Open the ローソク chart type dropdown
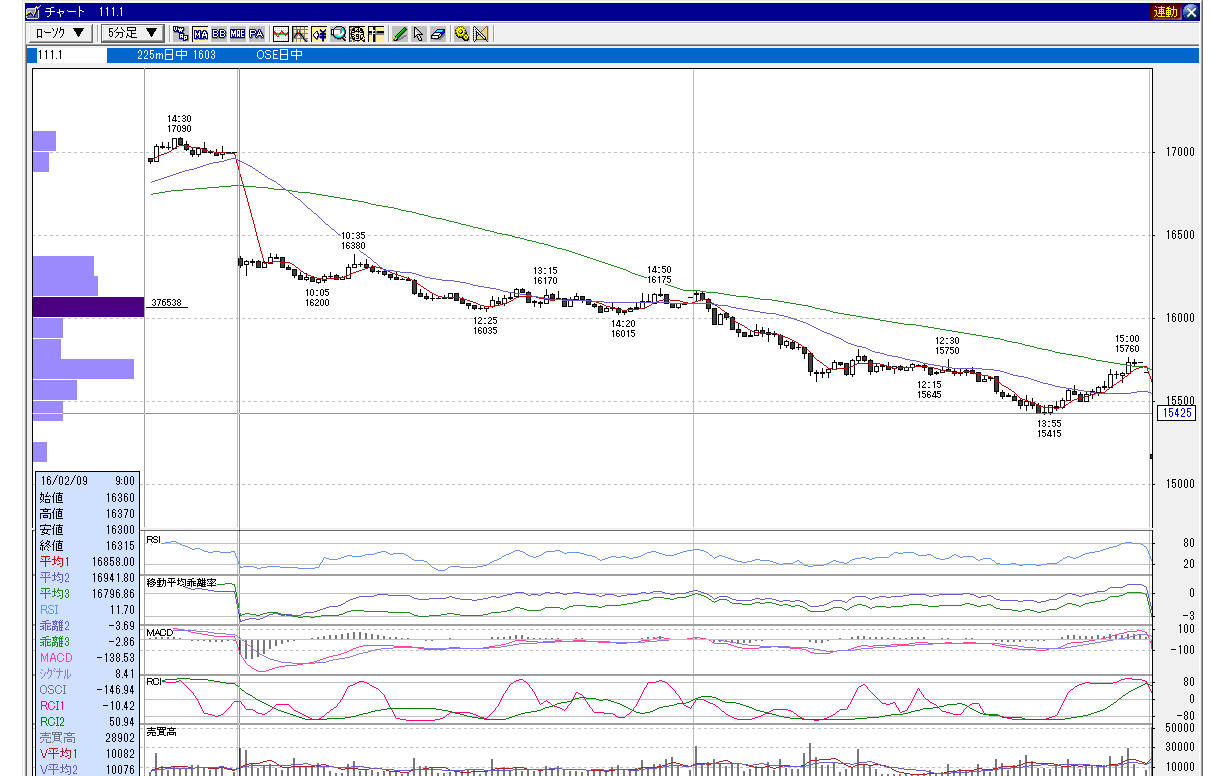The width and height of the screenshot is (1225, 776). point(60,33)
